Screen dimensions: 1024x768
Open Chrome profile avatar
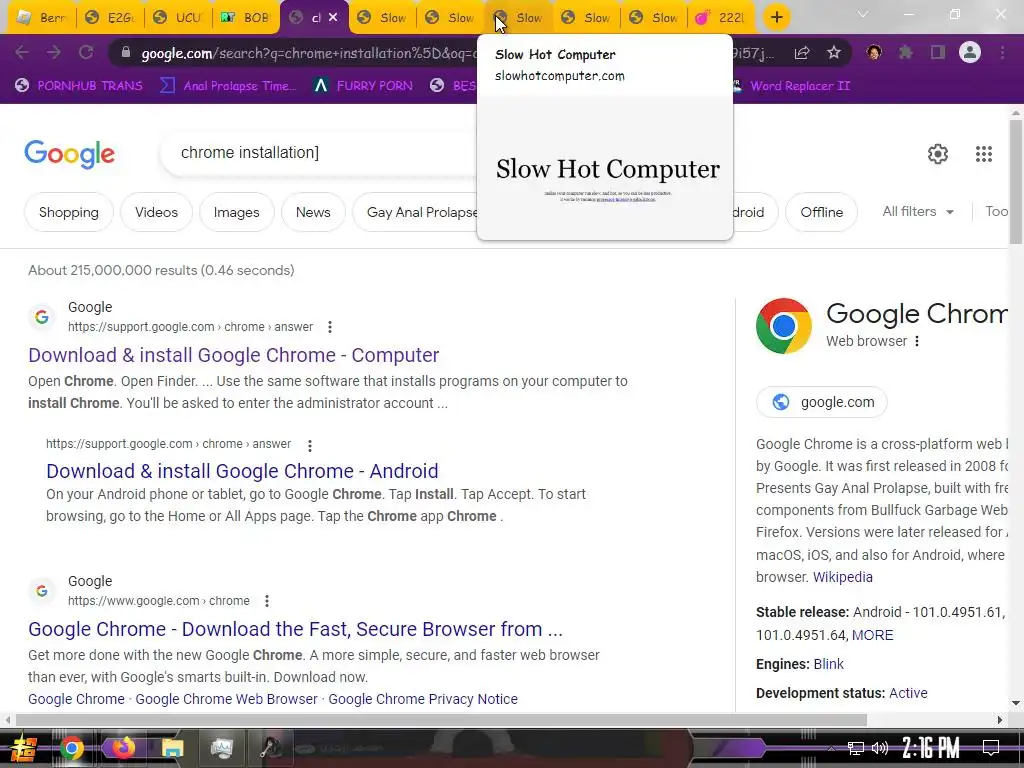pyautogui.click(x=970, y=52)
